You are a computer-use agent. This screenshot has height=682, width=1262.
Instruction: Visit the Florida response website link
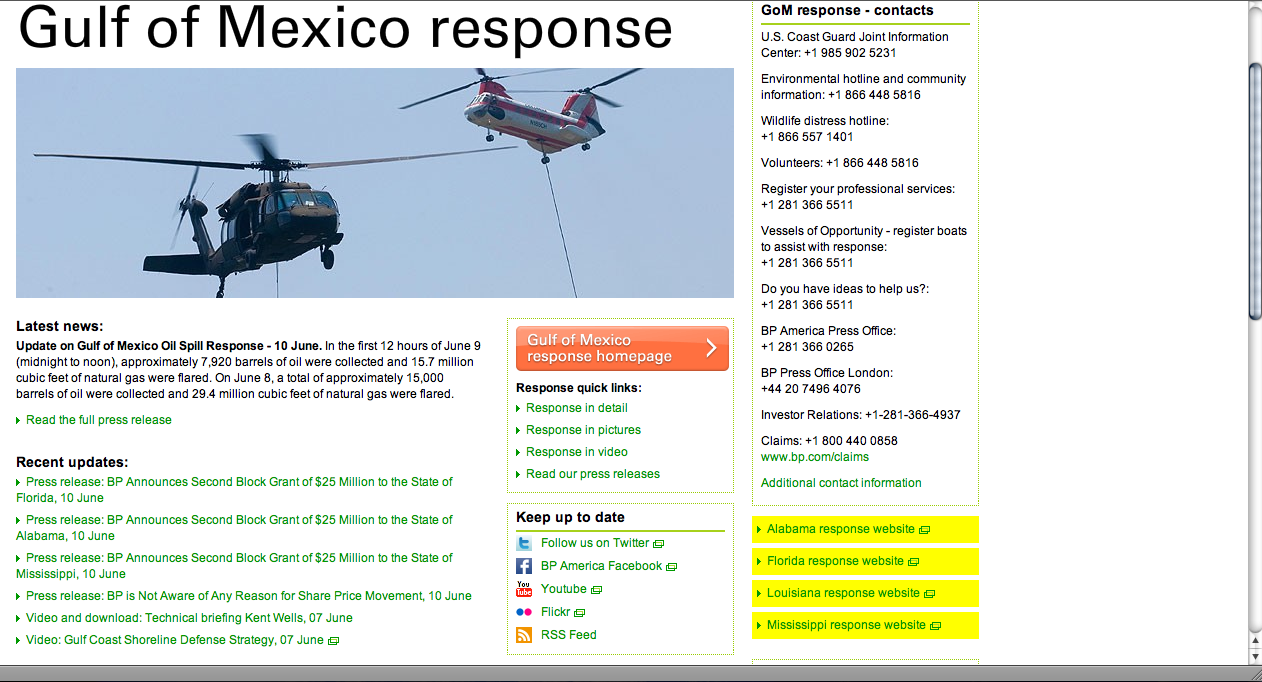[835, 561]
